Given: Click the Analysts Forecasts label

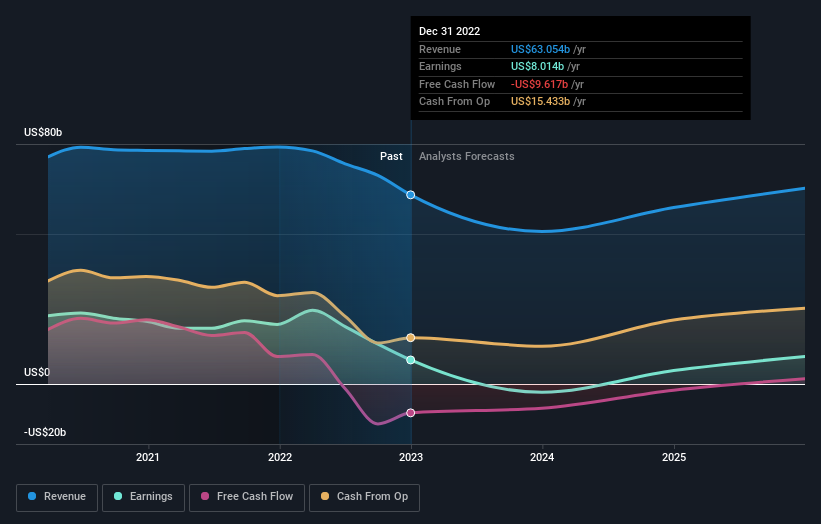Looking at the screenshot, I should [467, 156].
